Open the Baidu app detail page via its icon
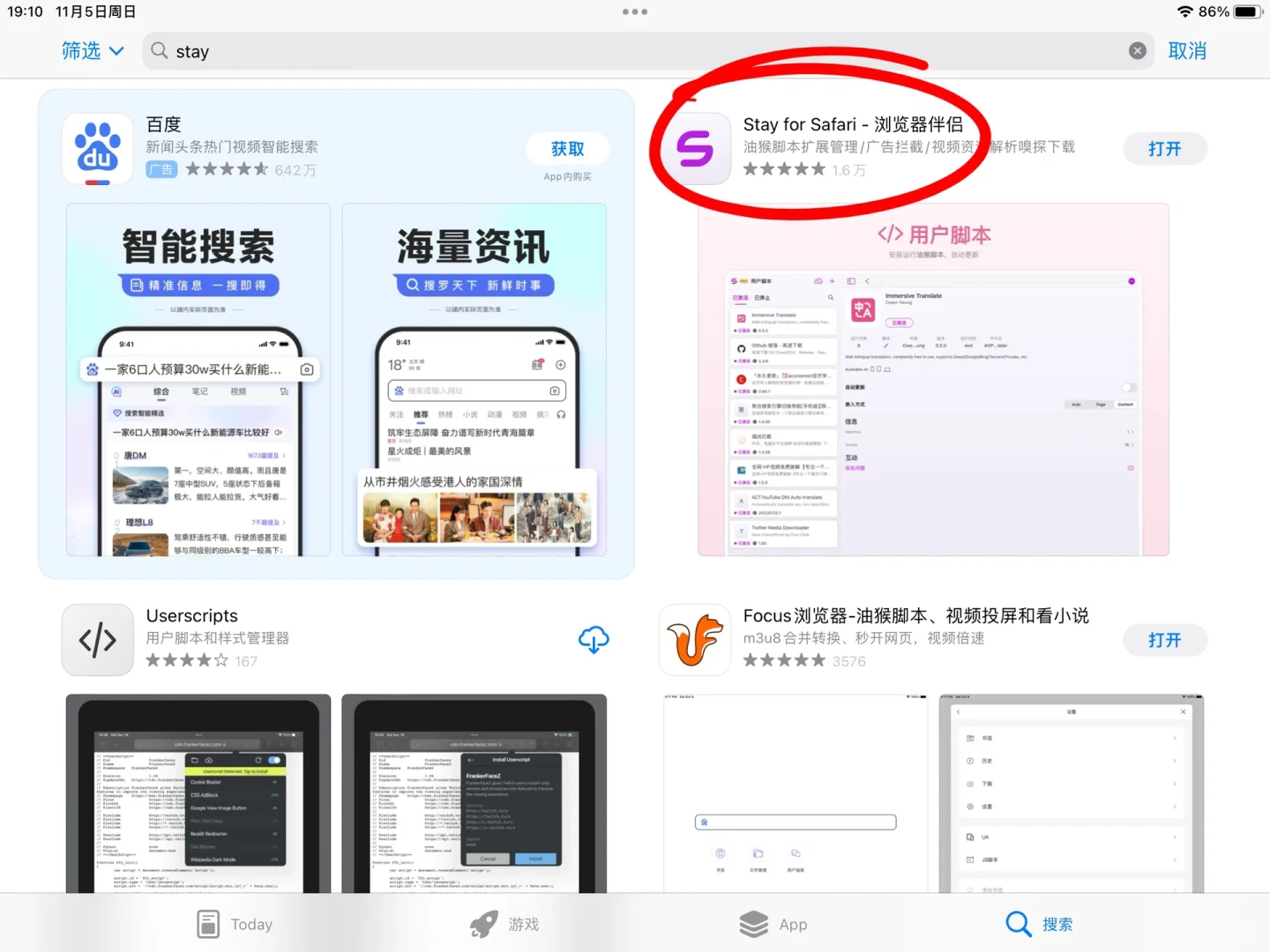This screenshot has height=952, width=1270. [97, 149]
